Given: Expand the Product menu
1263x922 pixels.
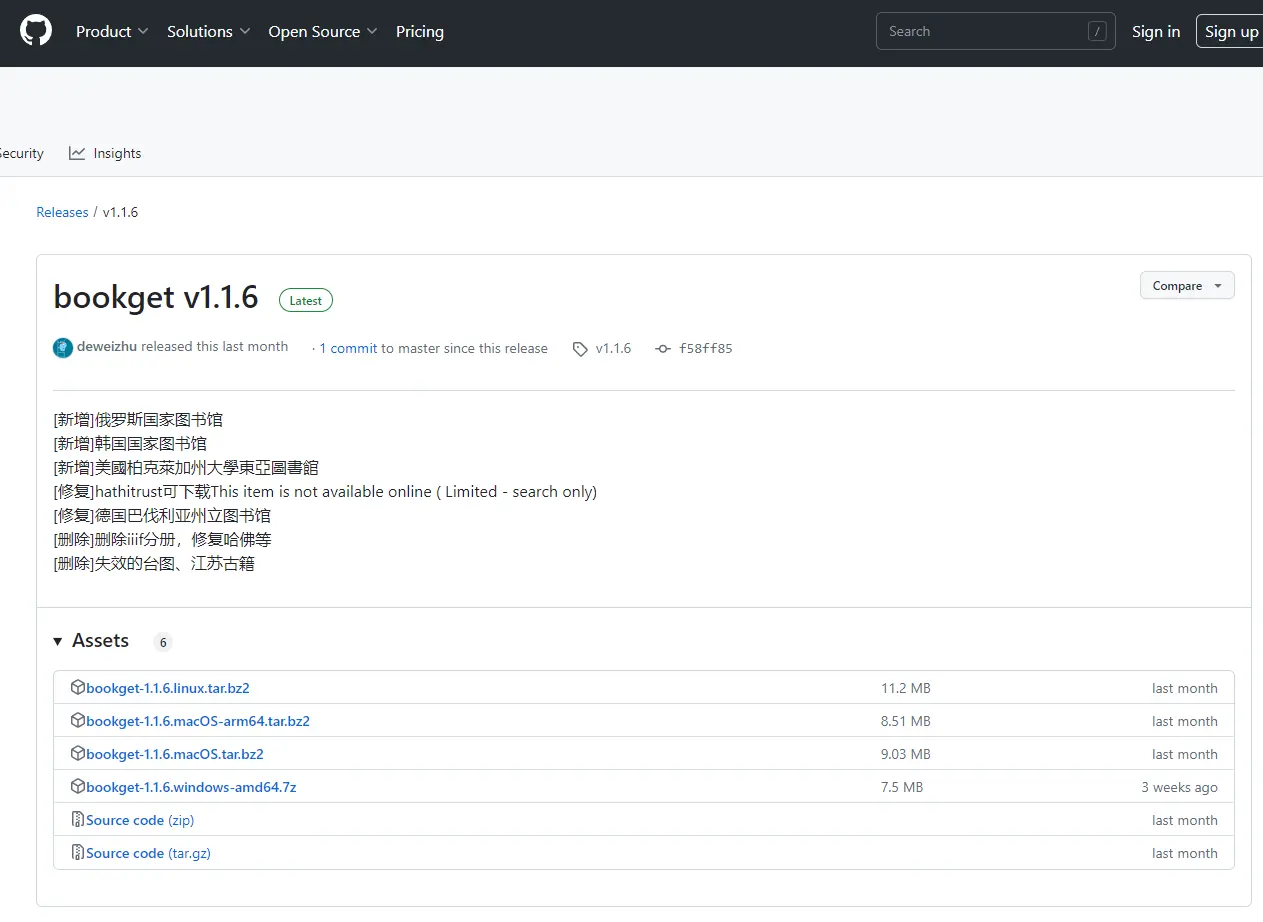Looking at the screenshot, I should (112, 31).
